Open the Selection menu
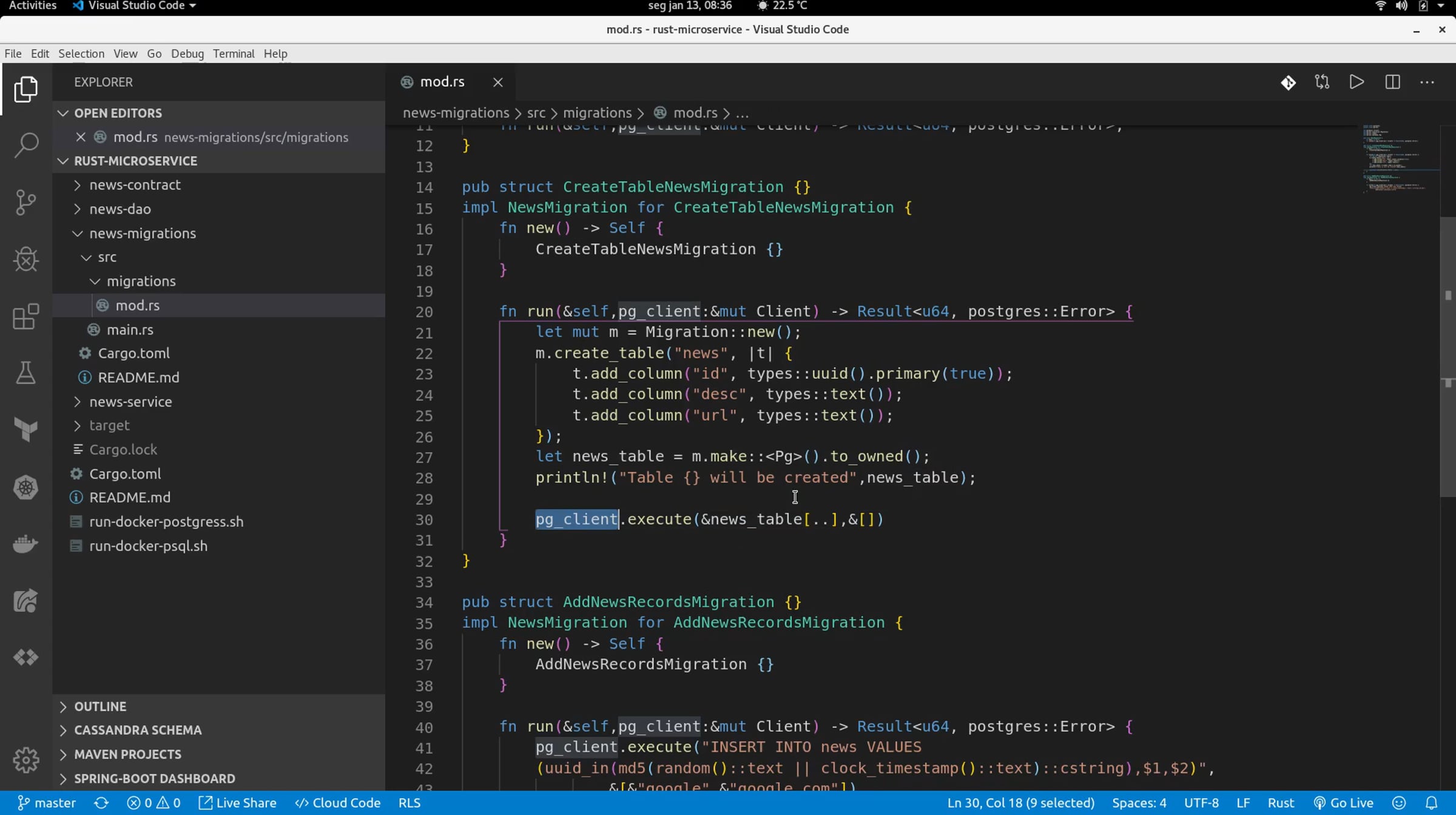1456x815 pixels. (x=81, y=53)
